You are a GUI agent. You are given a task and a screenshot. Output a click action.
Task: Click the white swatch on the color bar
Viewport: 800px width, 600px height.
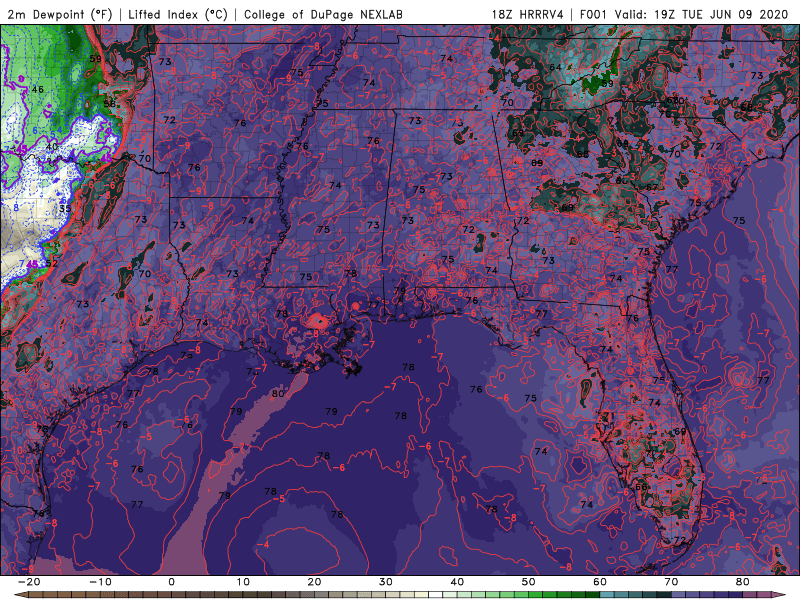[x=436, y=595]
